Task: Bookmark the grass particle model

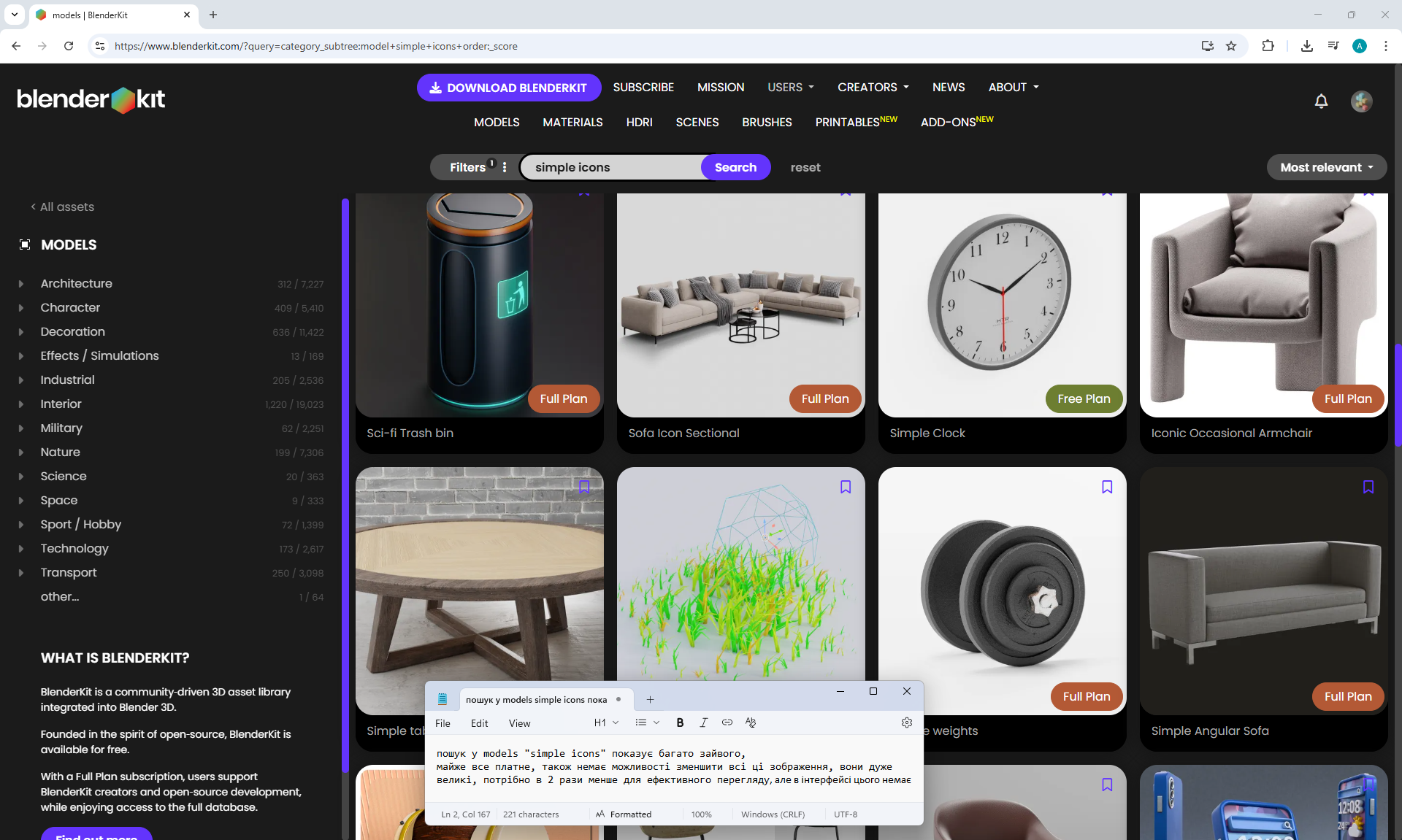Action: pyautogui.click(x=846, y=487)
